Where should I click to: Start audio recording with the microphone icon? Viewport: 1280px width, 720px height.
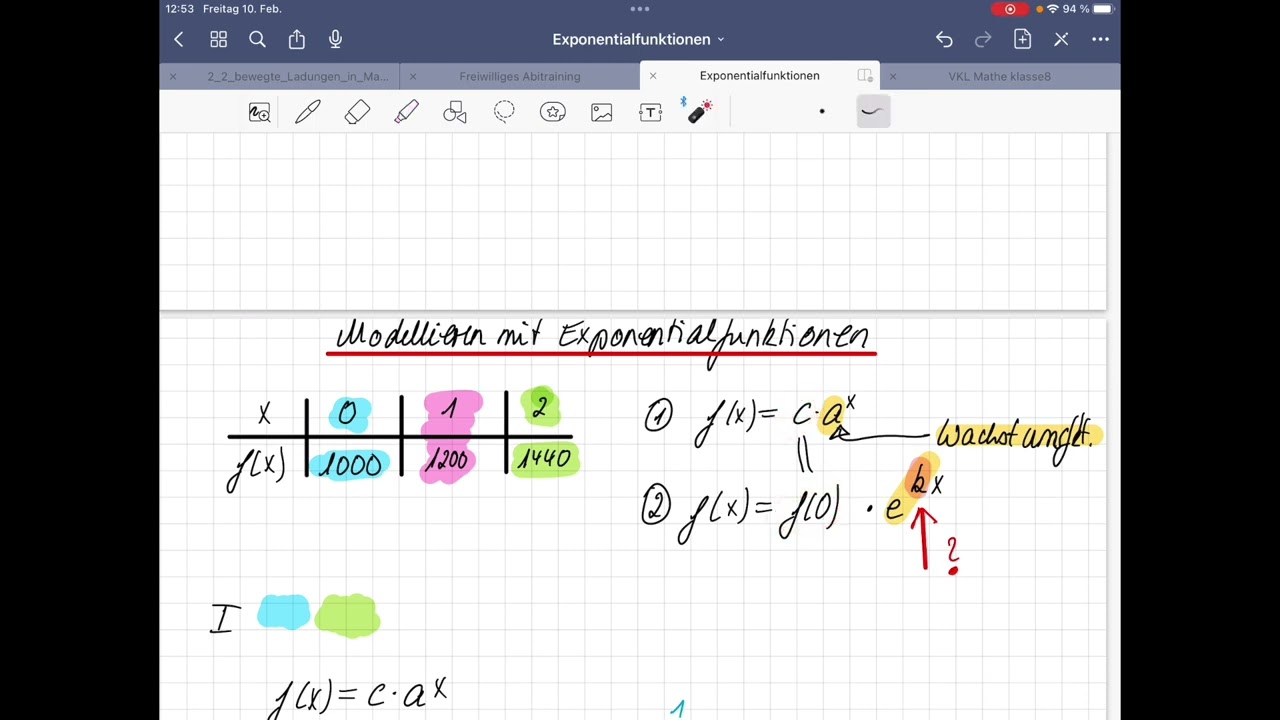click(x=335, y=39)
